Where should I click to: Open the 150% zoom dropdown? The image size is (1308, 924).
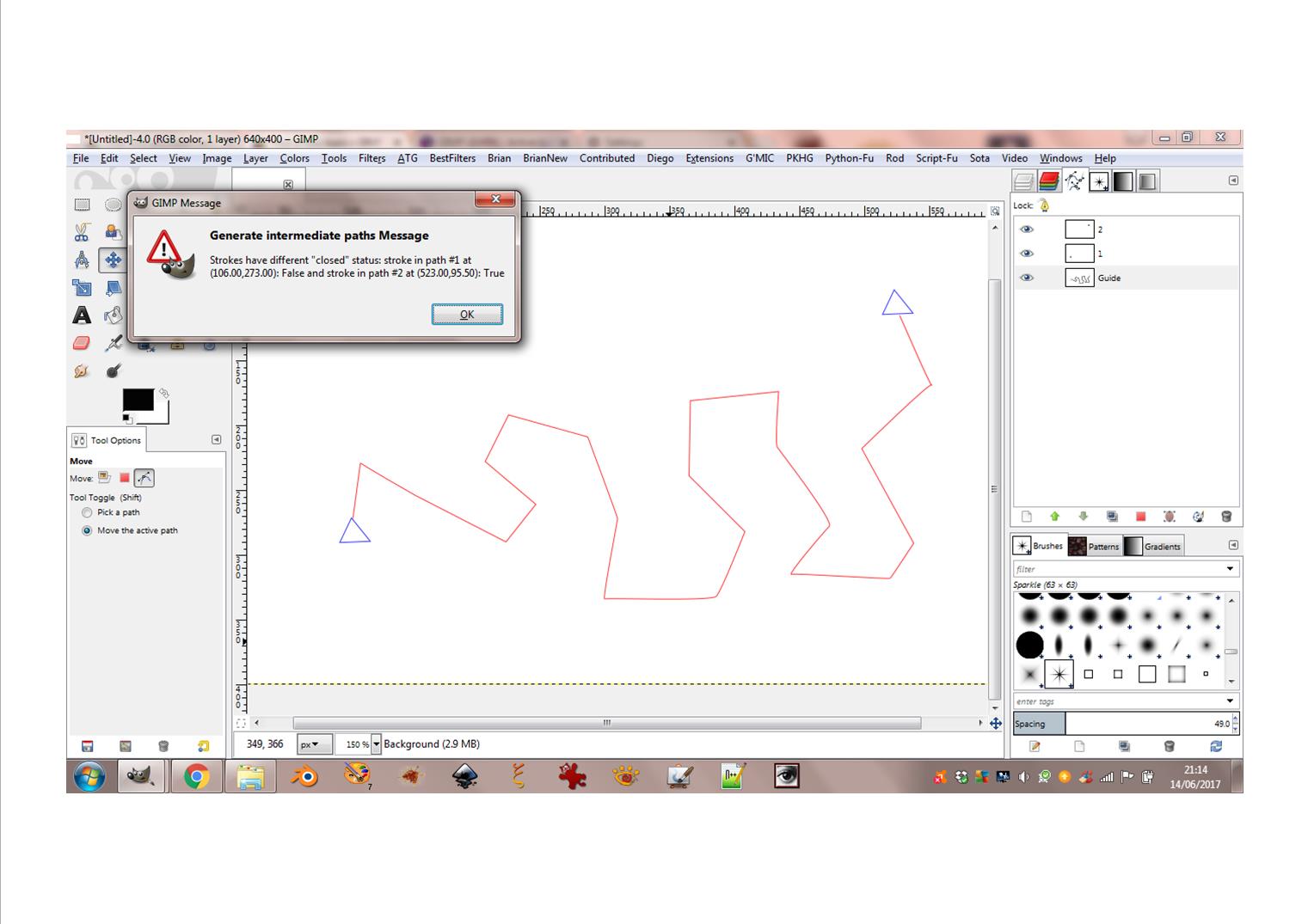coord(376,744)
